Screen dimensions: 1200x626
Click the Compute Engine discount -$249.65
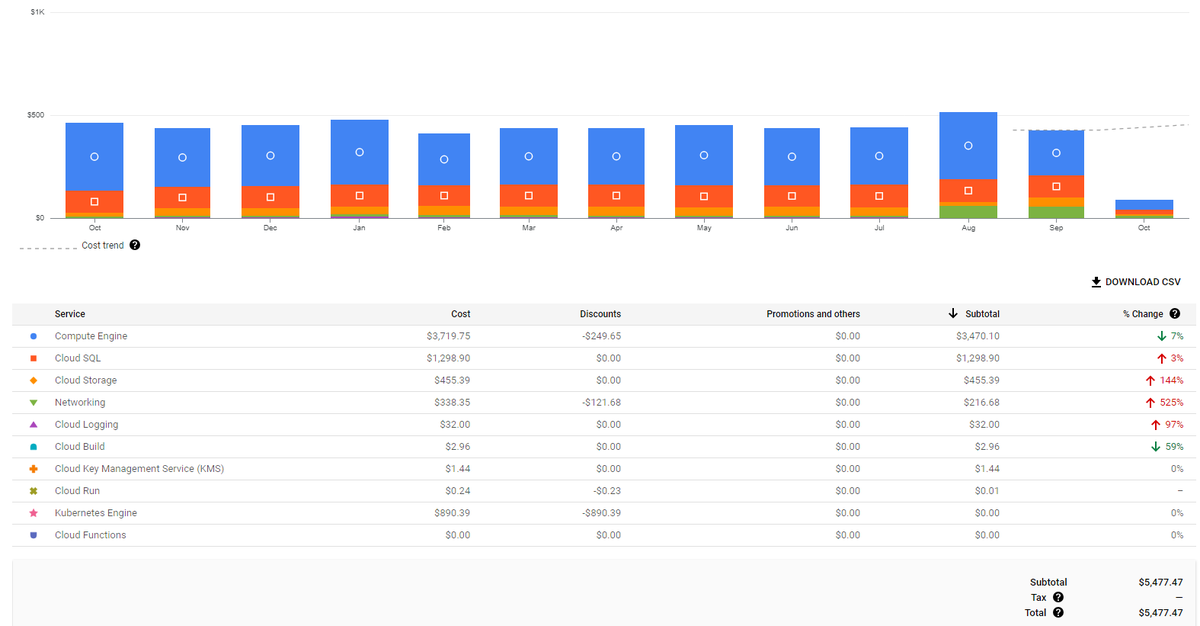(x=600, y=336)
